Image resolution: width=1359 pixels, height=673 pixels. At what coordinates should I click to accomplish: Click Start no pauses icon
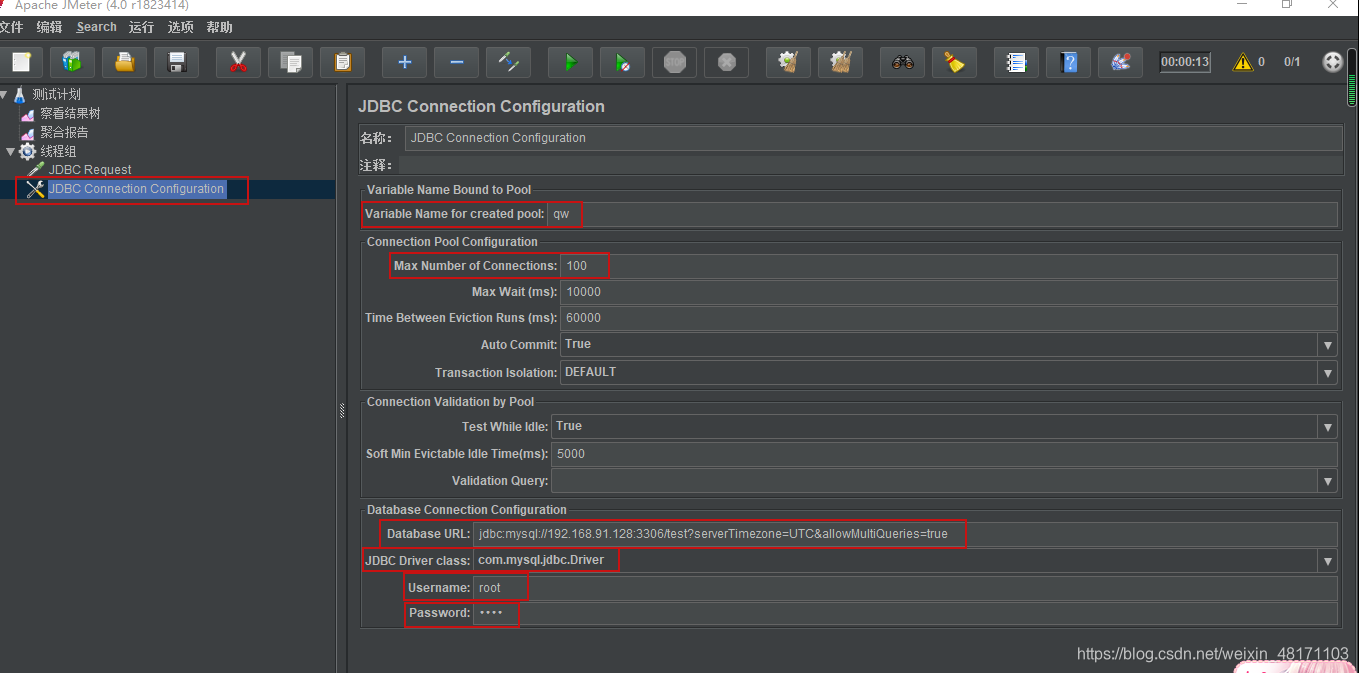[622, 62]
